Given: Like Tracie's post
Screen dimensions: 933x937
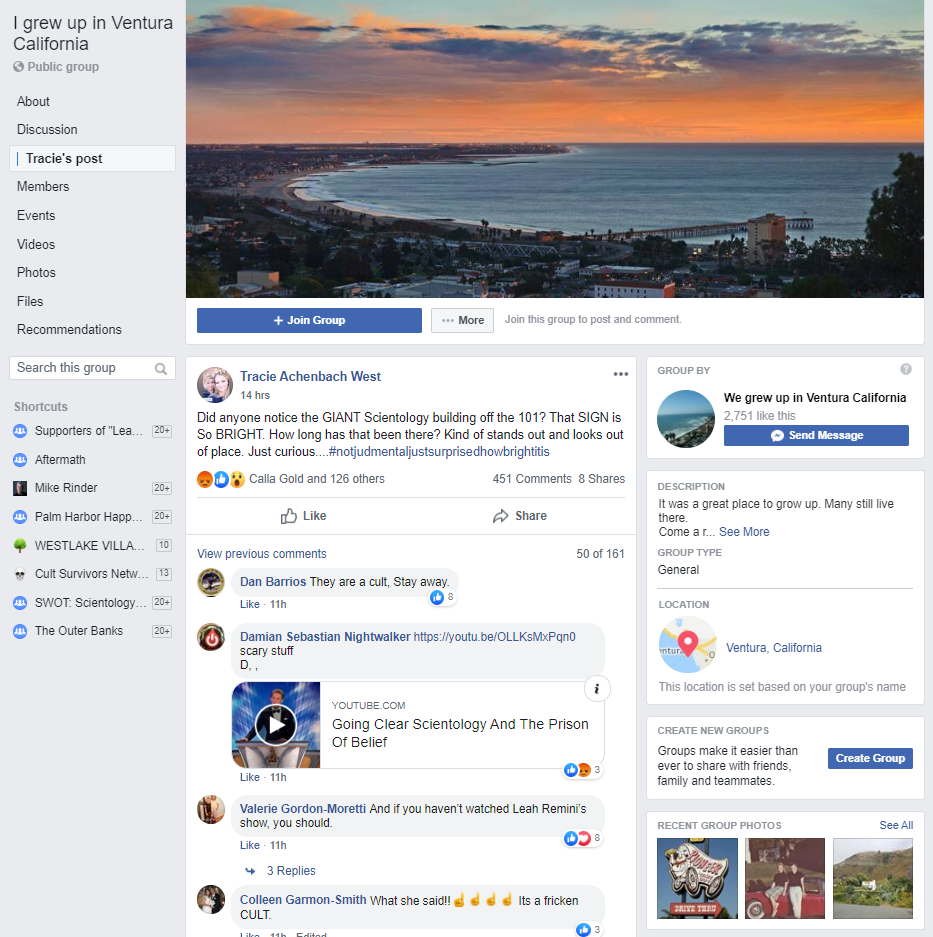Looking at the screenshot, I should tap(304, 516).
